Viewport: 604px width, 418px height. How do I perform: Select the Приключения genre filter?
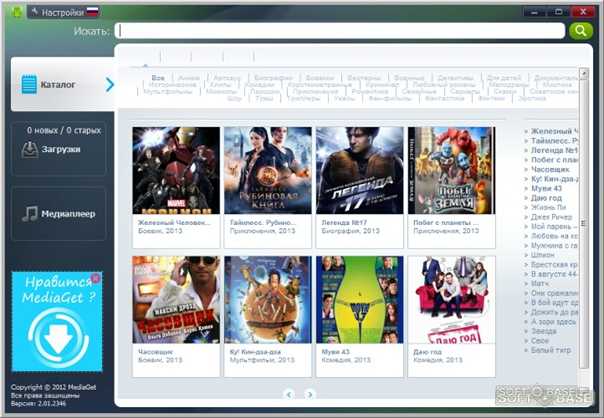[315, 91]
